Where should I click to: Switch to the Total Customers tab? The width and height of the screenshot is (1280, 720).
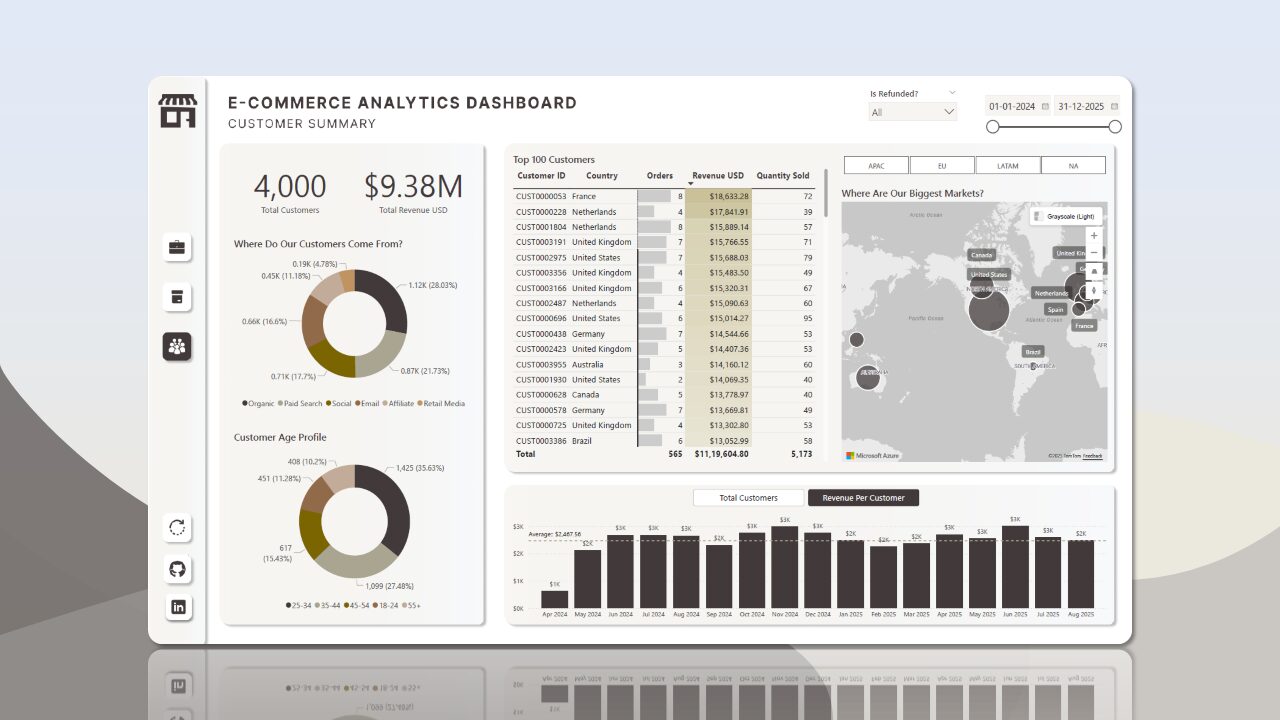749,498
